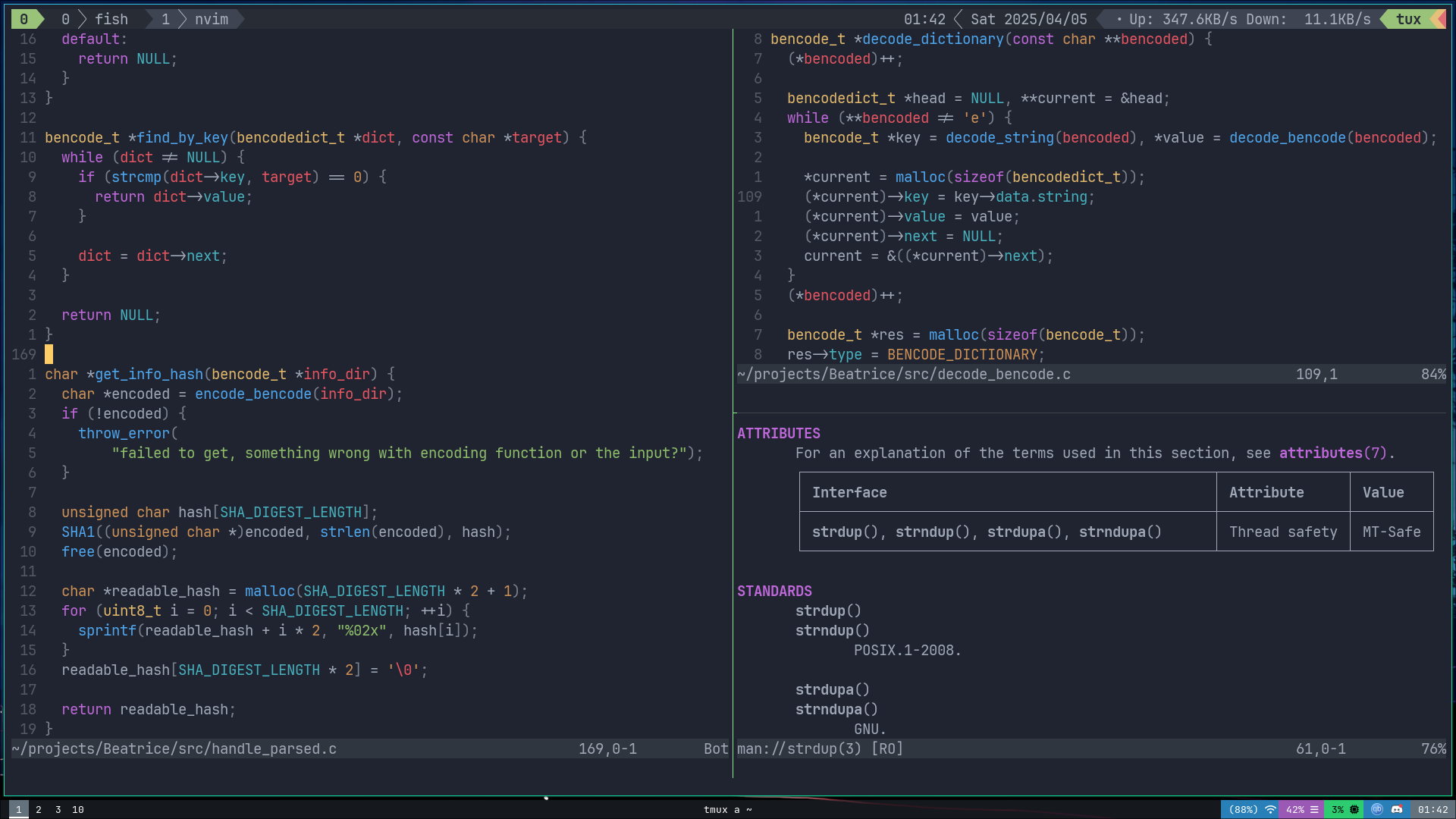Click the Wi-Fi icon in status bar
1456x819 pixels.
[1270, 810]
